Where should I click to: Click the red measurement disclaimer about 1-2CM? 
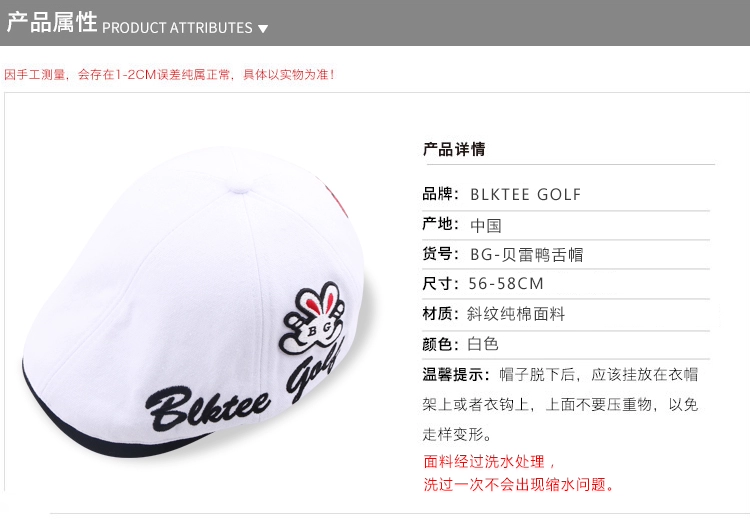tap(169, 75)
